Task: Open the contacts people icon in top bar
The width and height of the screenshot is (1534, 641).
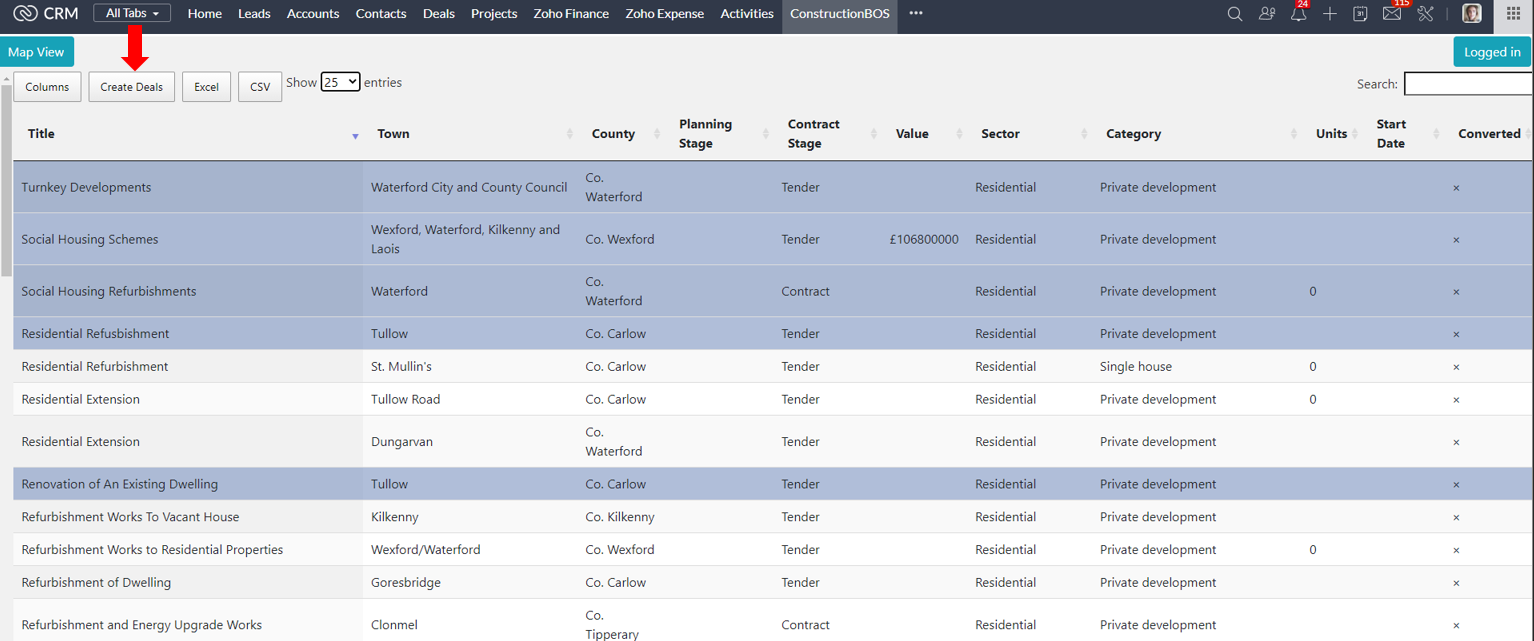Action: point(1267,14)
